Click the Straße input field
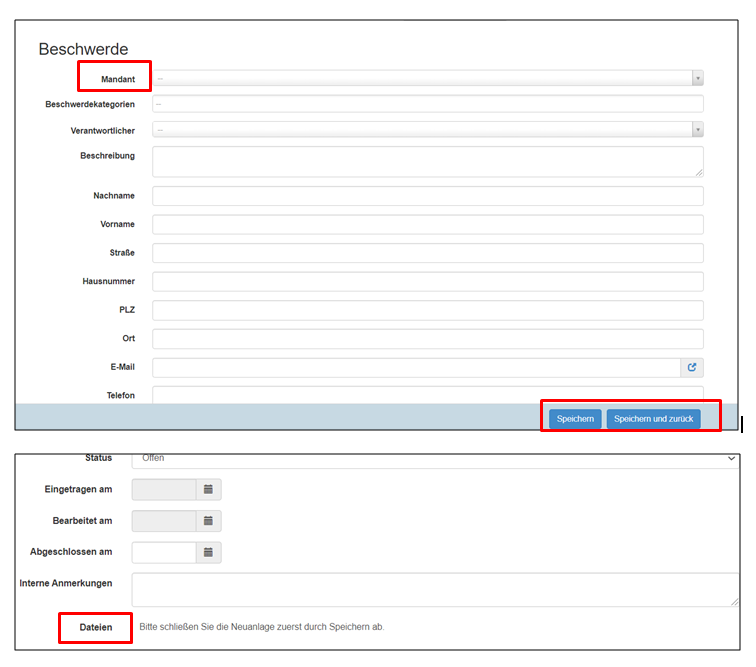756x667 pixels. tap(427, 253)
